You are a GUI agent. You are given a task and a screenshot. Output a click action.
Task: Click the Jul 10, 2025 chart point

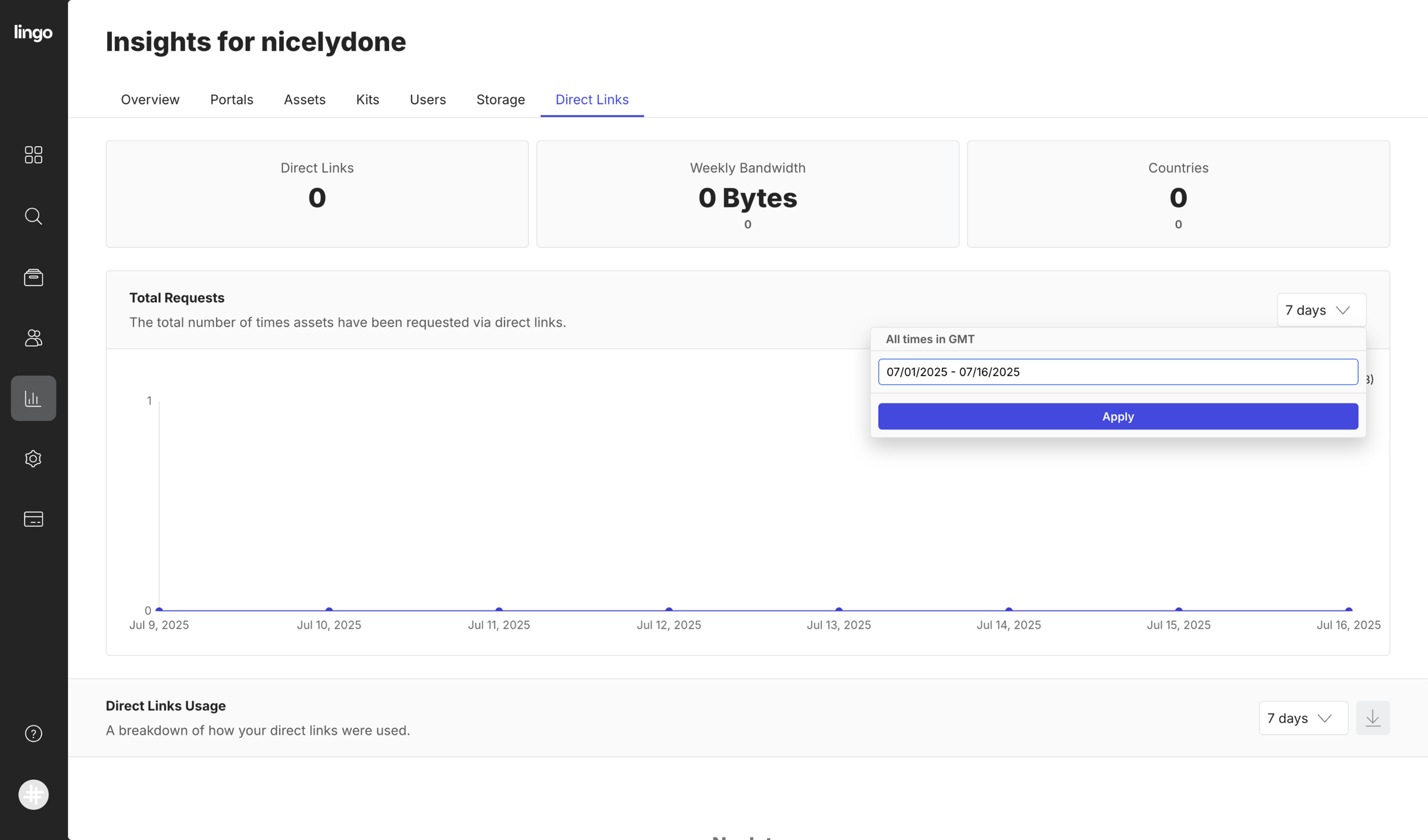(329, 610)
